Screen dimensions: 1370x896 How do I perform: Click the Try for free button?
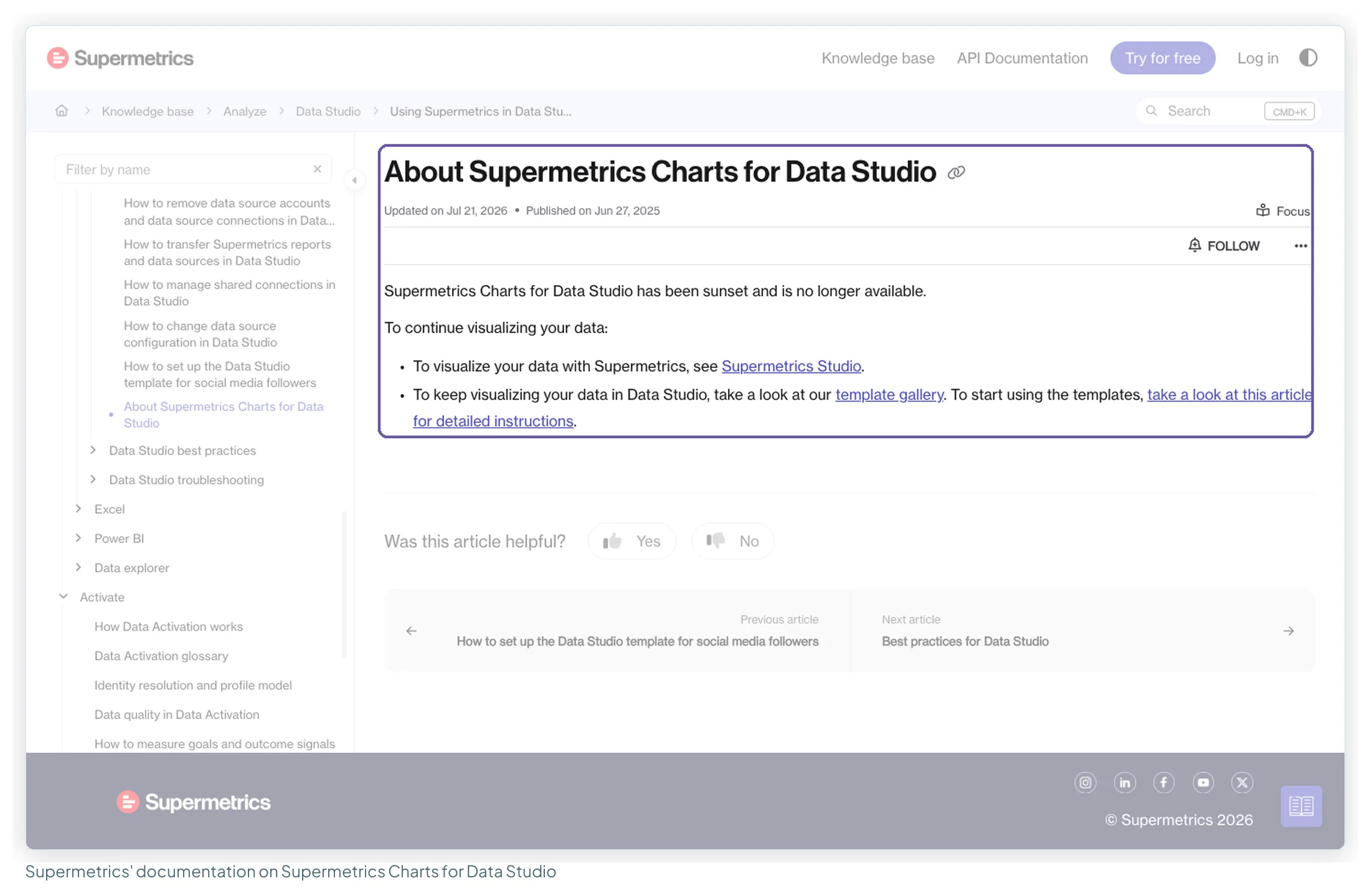point(1162,58)
